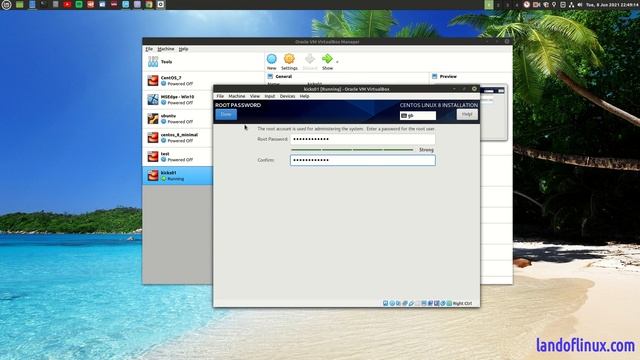
Task: Open the main menu icon in top panel
Action: pyautogui.click(x=6, y=4)
